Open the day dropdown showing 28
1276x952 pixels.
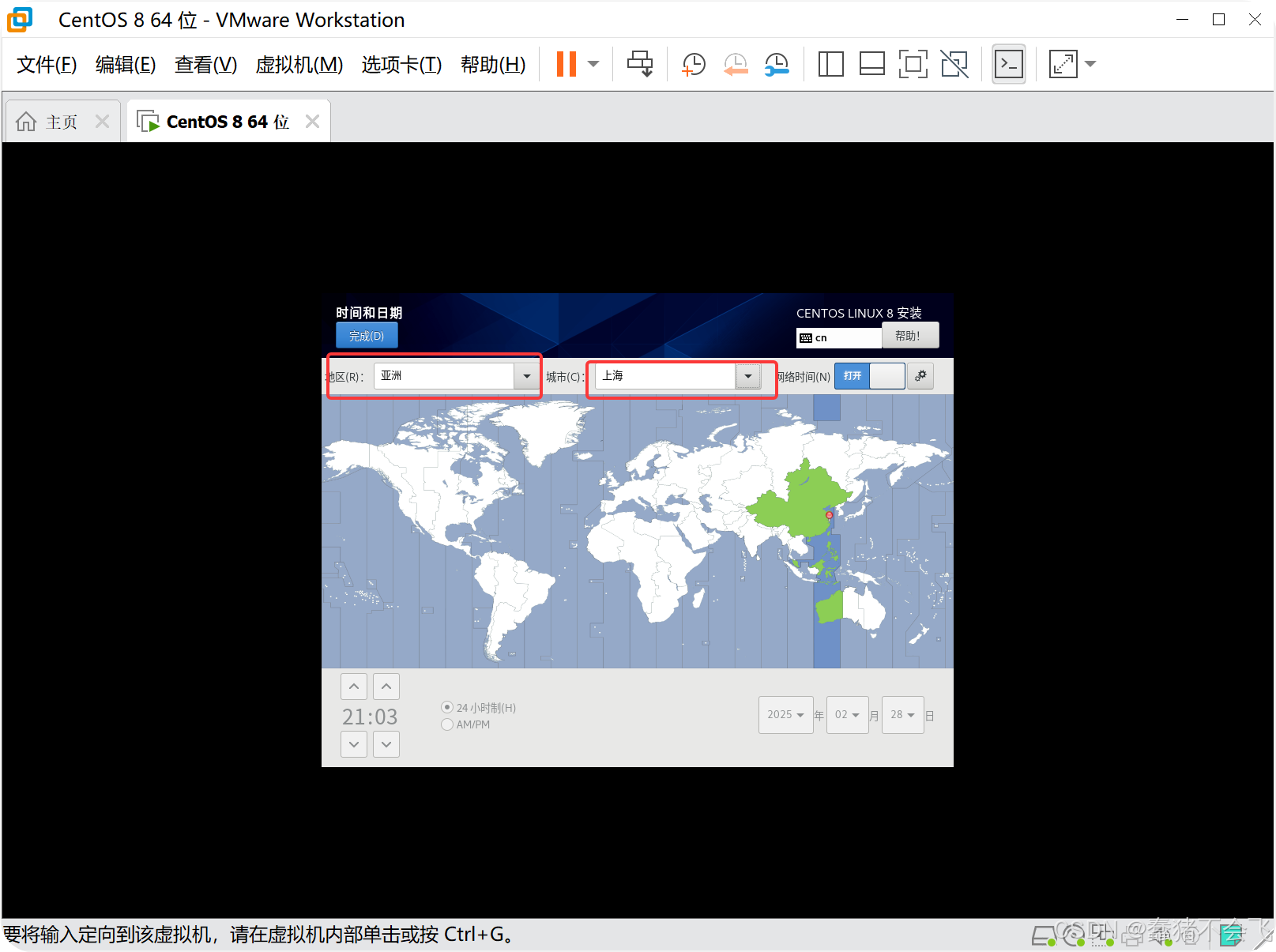click(903, 715)
